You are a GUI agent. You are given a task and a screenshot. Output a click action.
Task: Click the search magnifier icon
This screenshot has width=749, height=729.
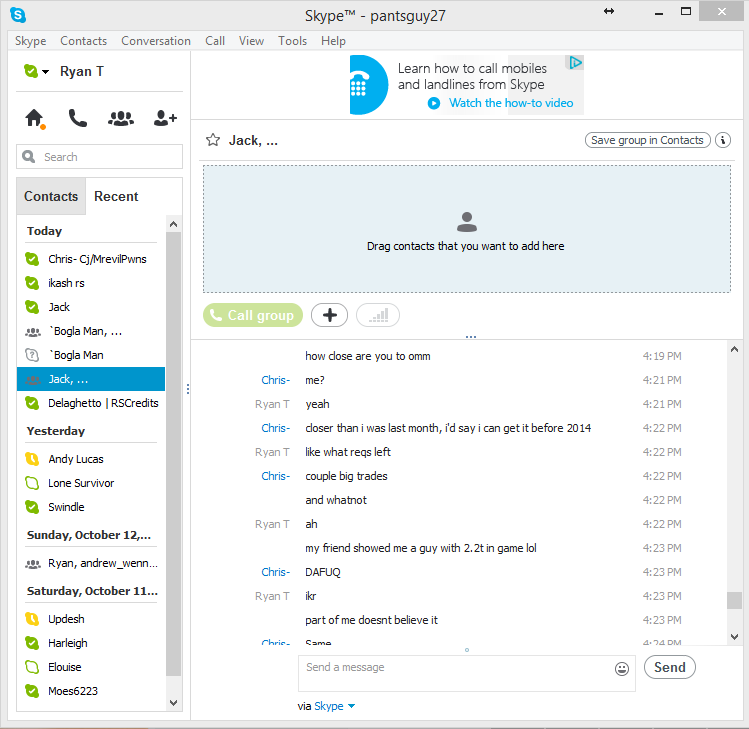point(29,157)
